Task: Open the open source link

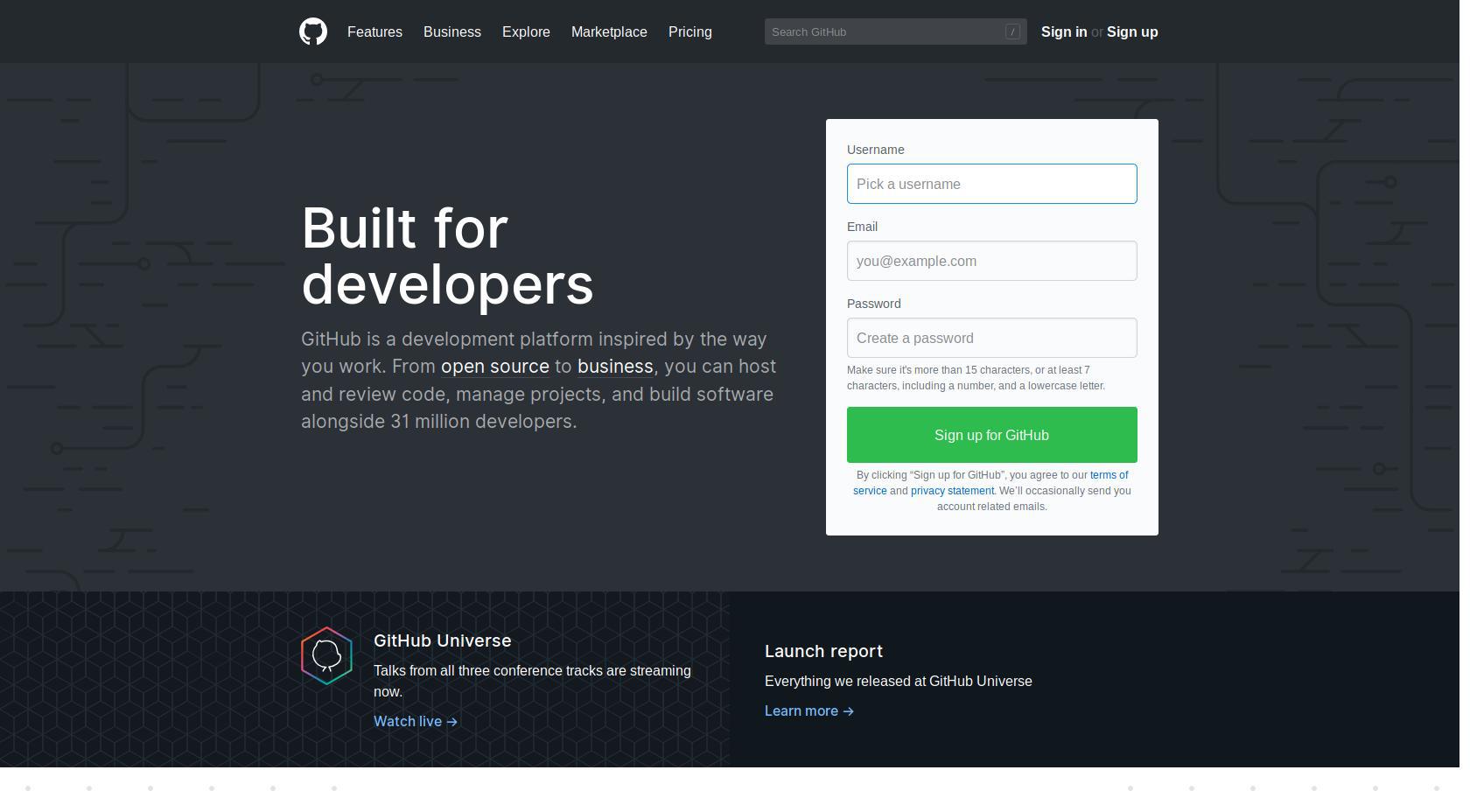Action: 495,367
